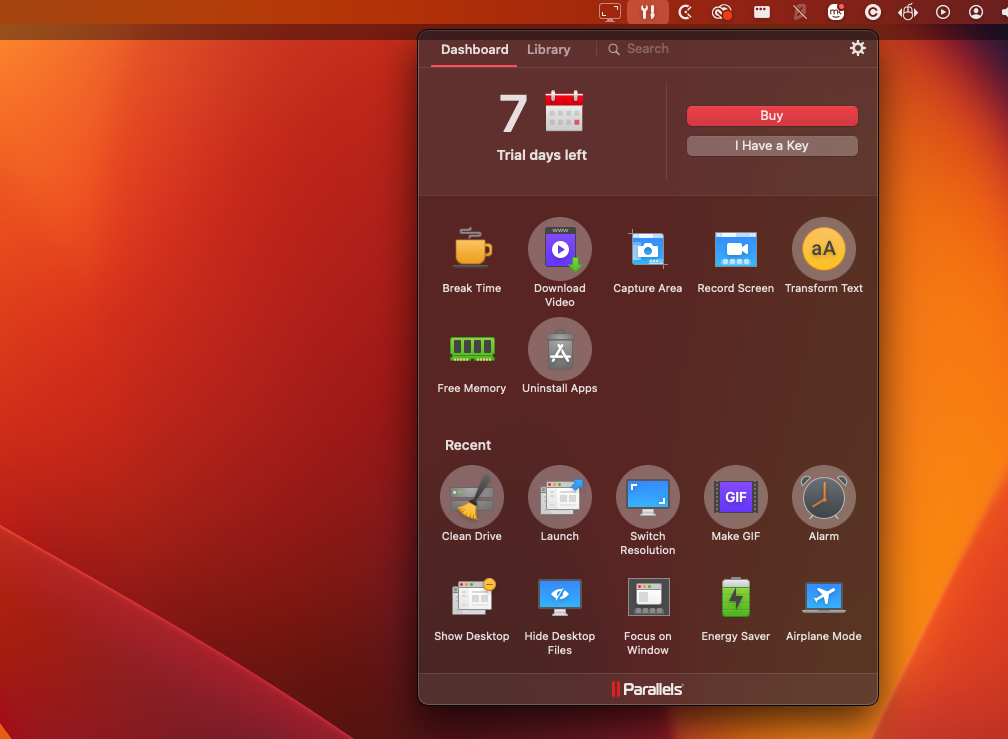Click the "Trial days left" text
The height and width of the screenshot is (739, 1008).
pyautogui.click(x=542, y=155)
